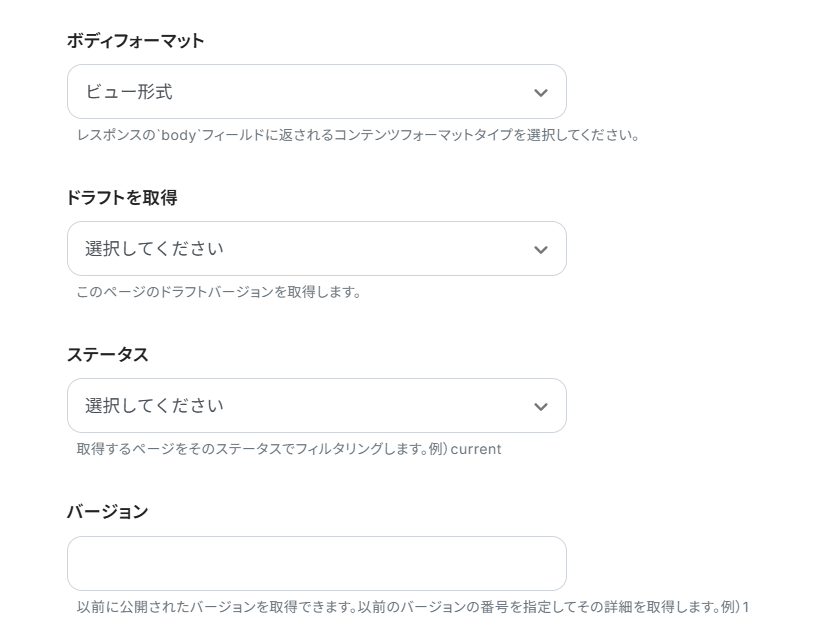
Task: Focus the バージョン text input
Action: pos(317,563)
